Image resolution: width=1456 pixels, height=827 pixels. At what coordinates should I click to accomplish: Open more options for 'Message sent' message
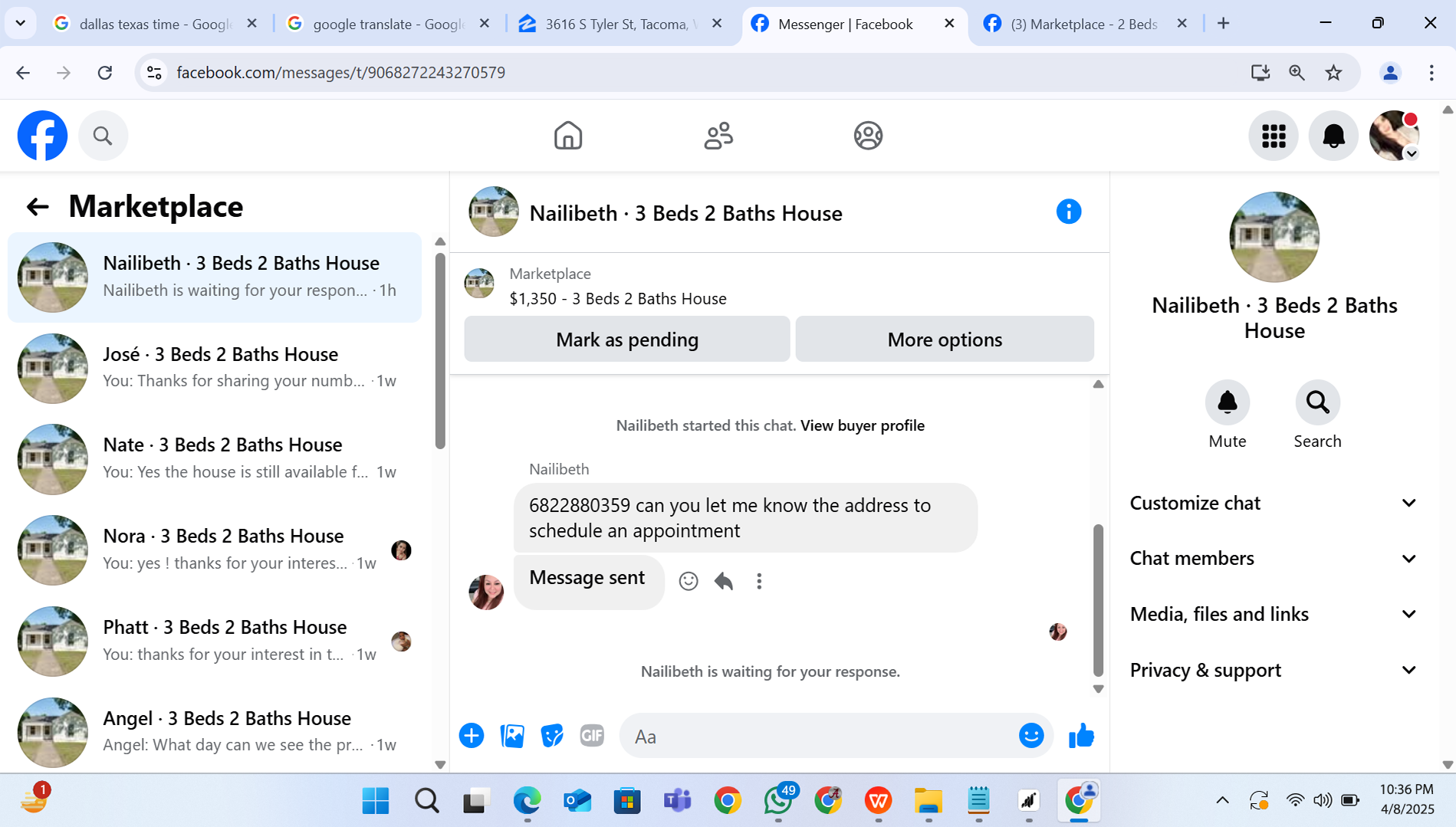(x=759, y=581)
